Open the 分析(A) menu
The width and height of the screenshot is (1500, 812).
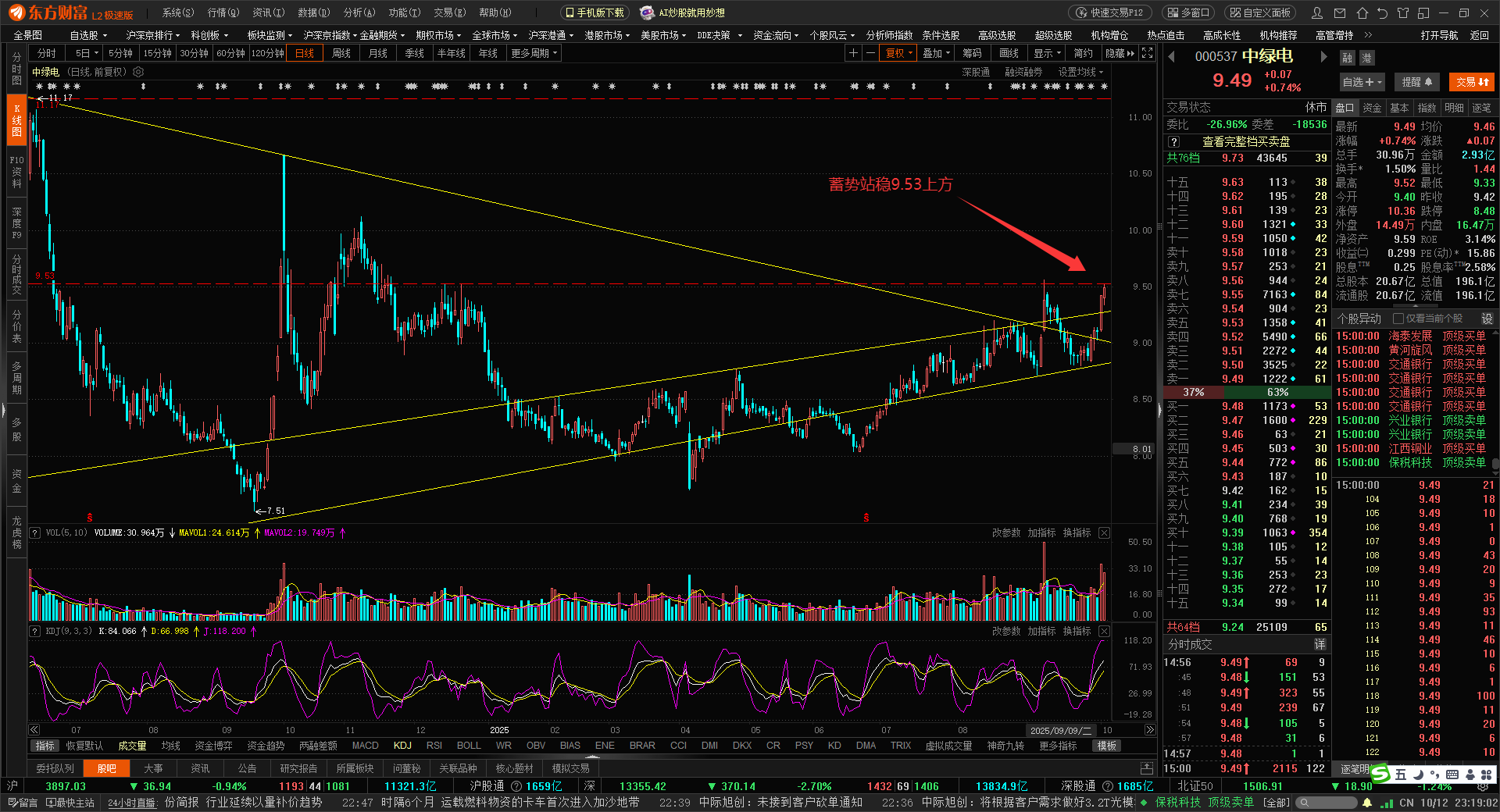click(x=359, y=12)
